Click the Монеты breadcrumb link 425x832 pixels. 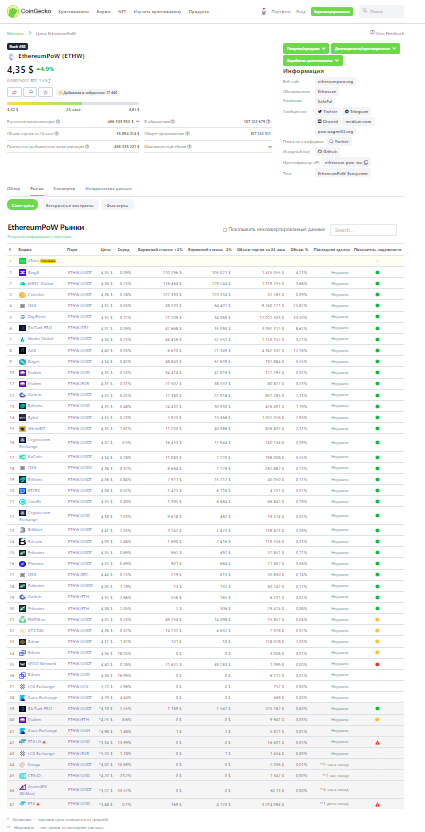[15, 33]
